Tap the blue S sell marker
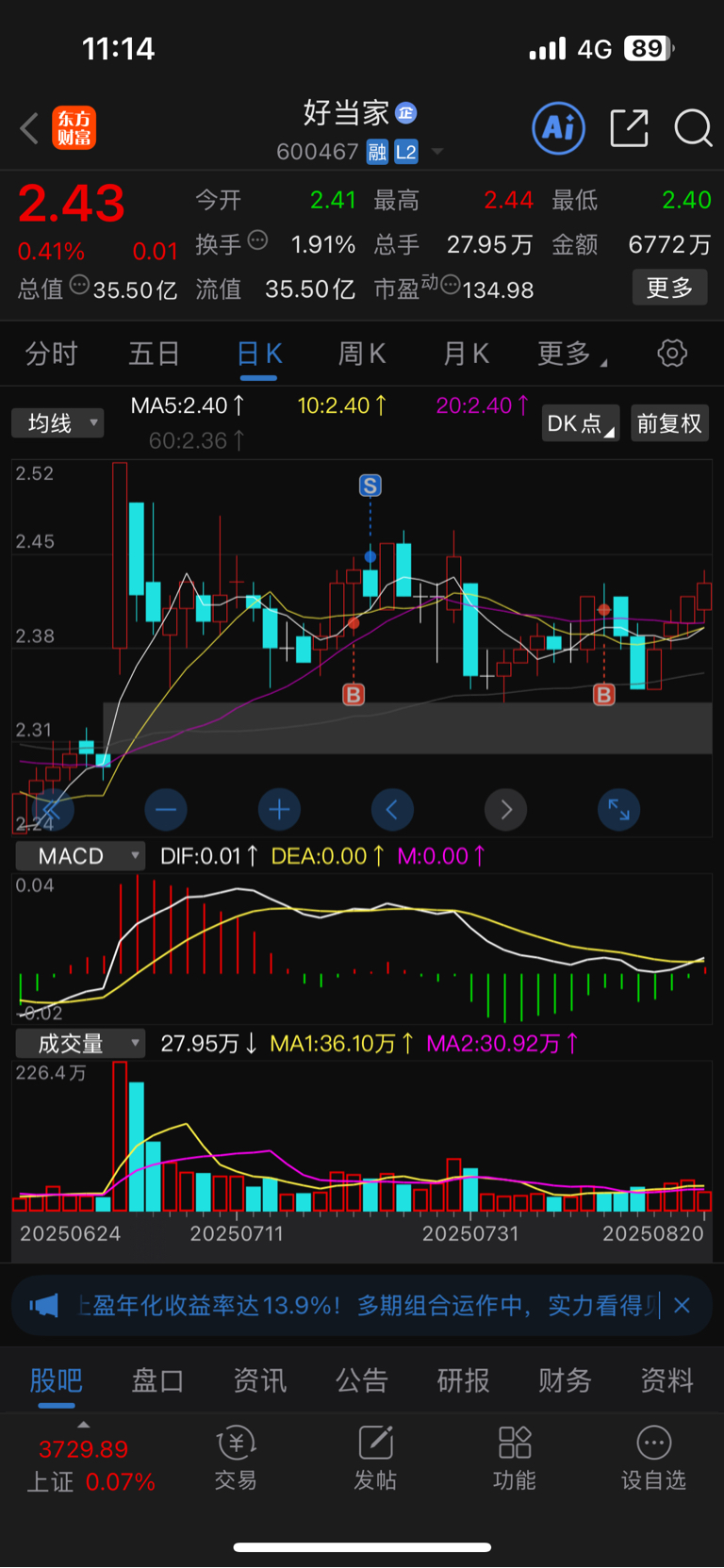 pyautogui.click(x=370, y=486)
